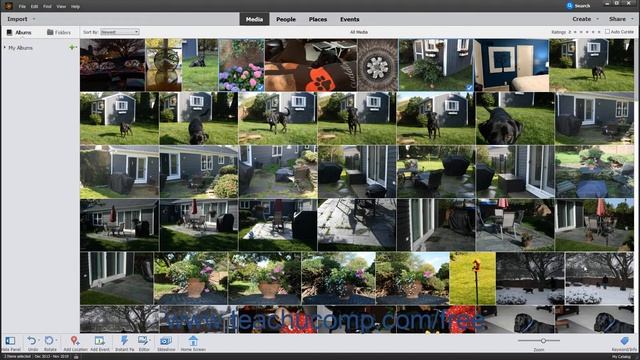
Task: Switch to the Events tab
Action: point(350,19)
